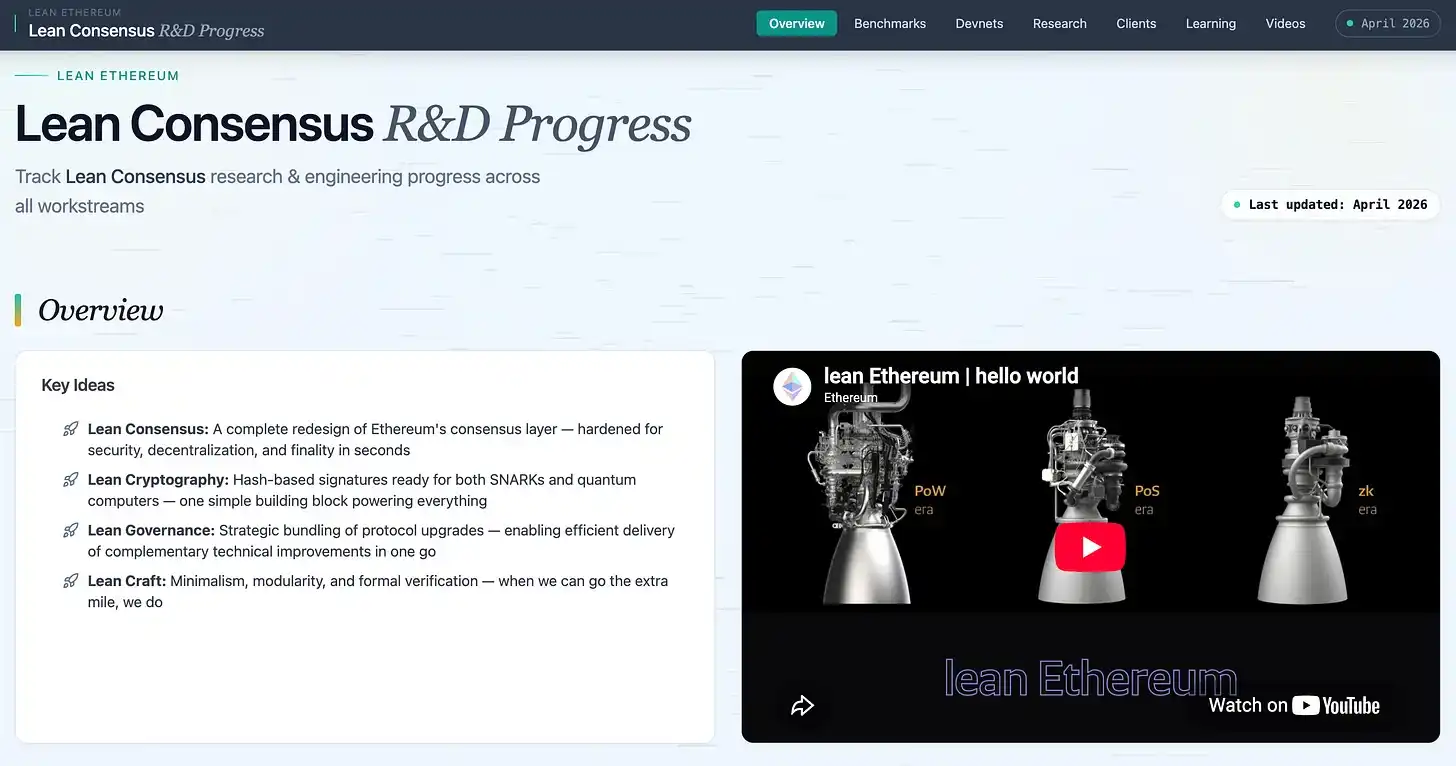The image size is (1456, 766).
Task: Click the small 'LEAN ETHEREUM' label above the title
Action: click(x=118, y=76)
